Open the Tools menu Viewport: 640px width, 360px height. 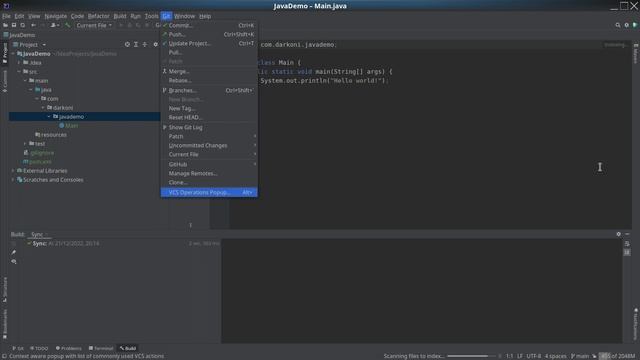point(151,16)
